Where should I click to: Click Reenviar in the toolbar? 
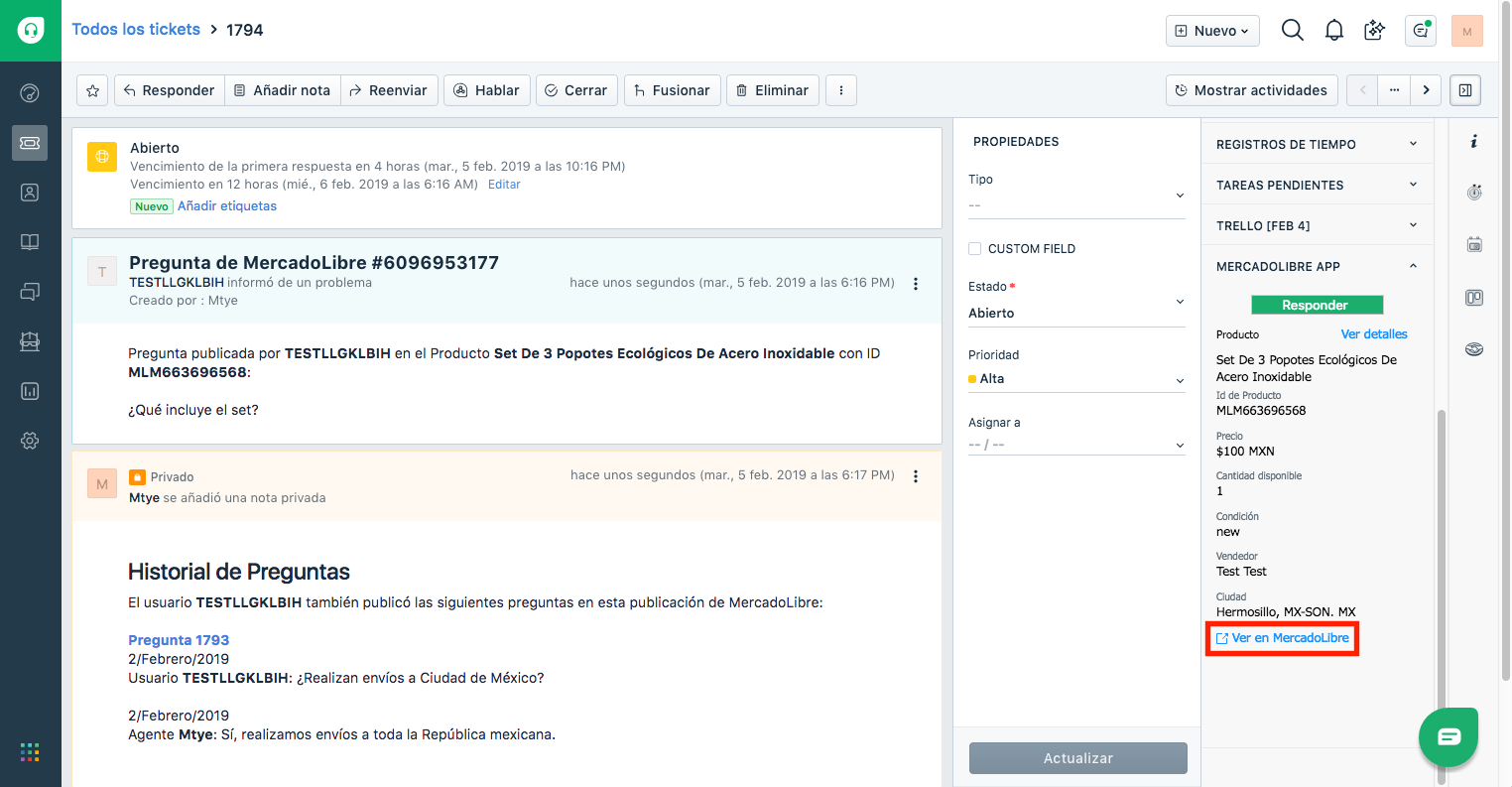click(388, 90)
